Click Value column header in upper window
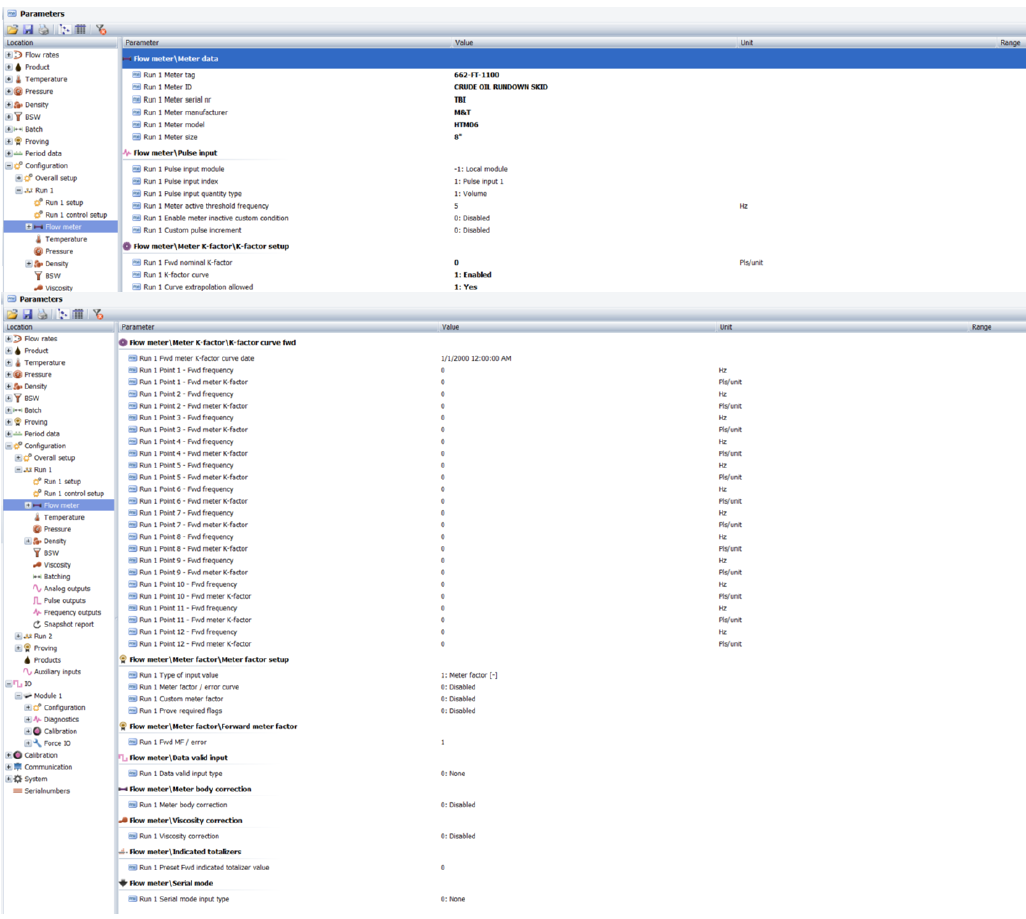The image size is (1026, 919). point(463,43)
